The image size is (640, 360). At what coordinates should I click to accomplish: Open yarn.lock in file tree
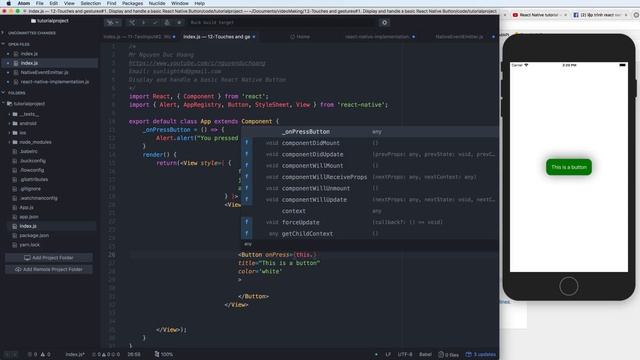[29, 245]
